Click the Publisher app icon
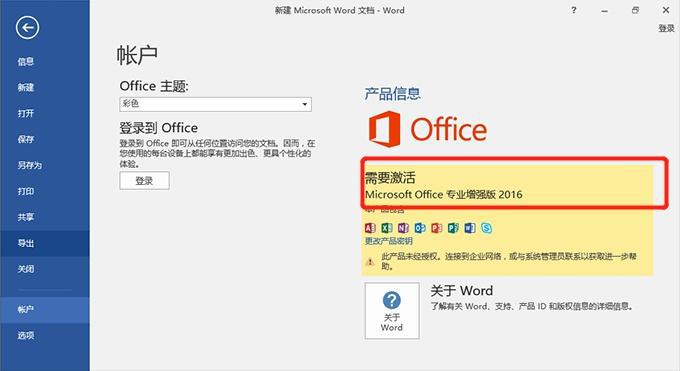This screenshot has height=371, width=680. pyautogui.click(x=453, y=228)
